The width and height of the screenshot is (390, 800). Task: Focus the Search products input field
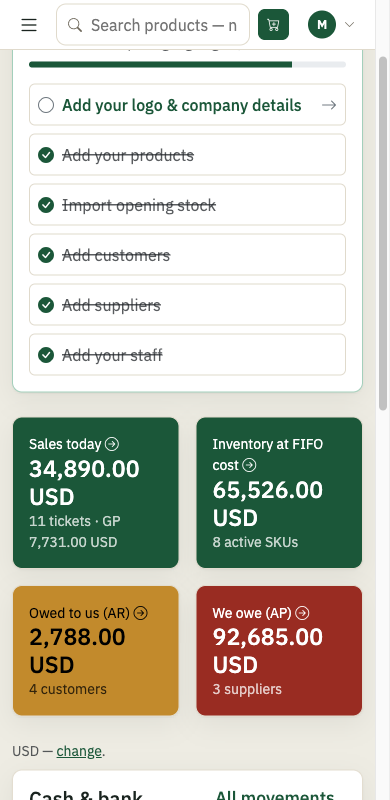pos(153,24)
